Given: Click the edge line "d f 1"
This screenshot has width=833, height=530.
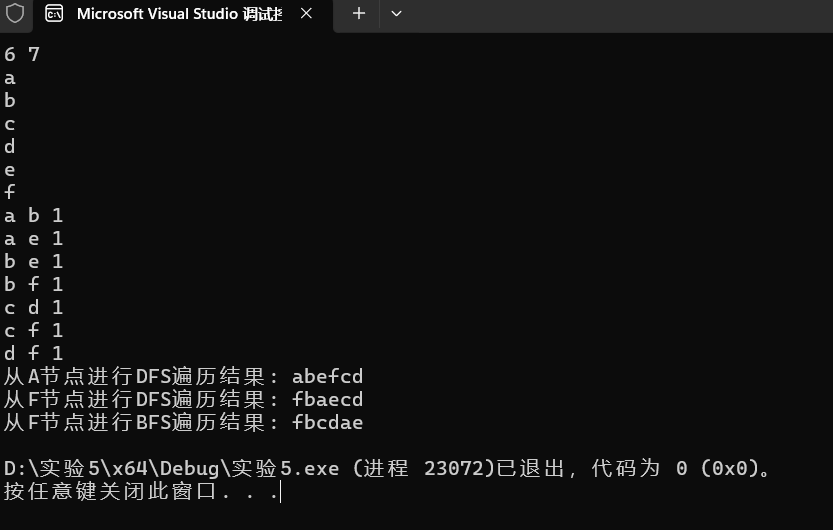Looking at the screenshot, I should point(33,353).
